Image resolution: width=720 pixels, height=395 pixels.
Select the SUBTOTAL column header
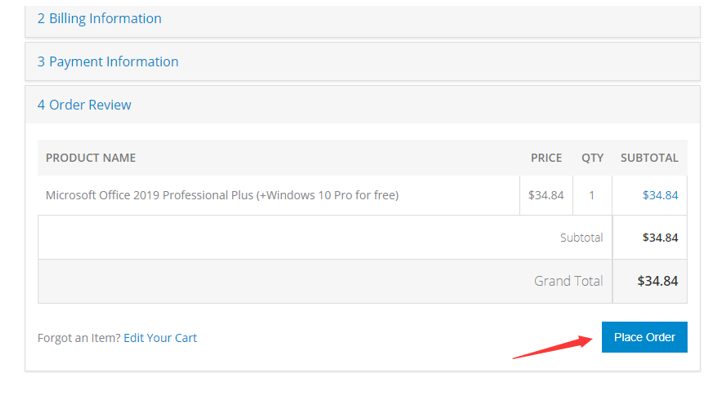[x=649, y=158]
